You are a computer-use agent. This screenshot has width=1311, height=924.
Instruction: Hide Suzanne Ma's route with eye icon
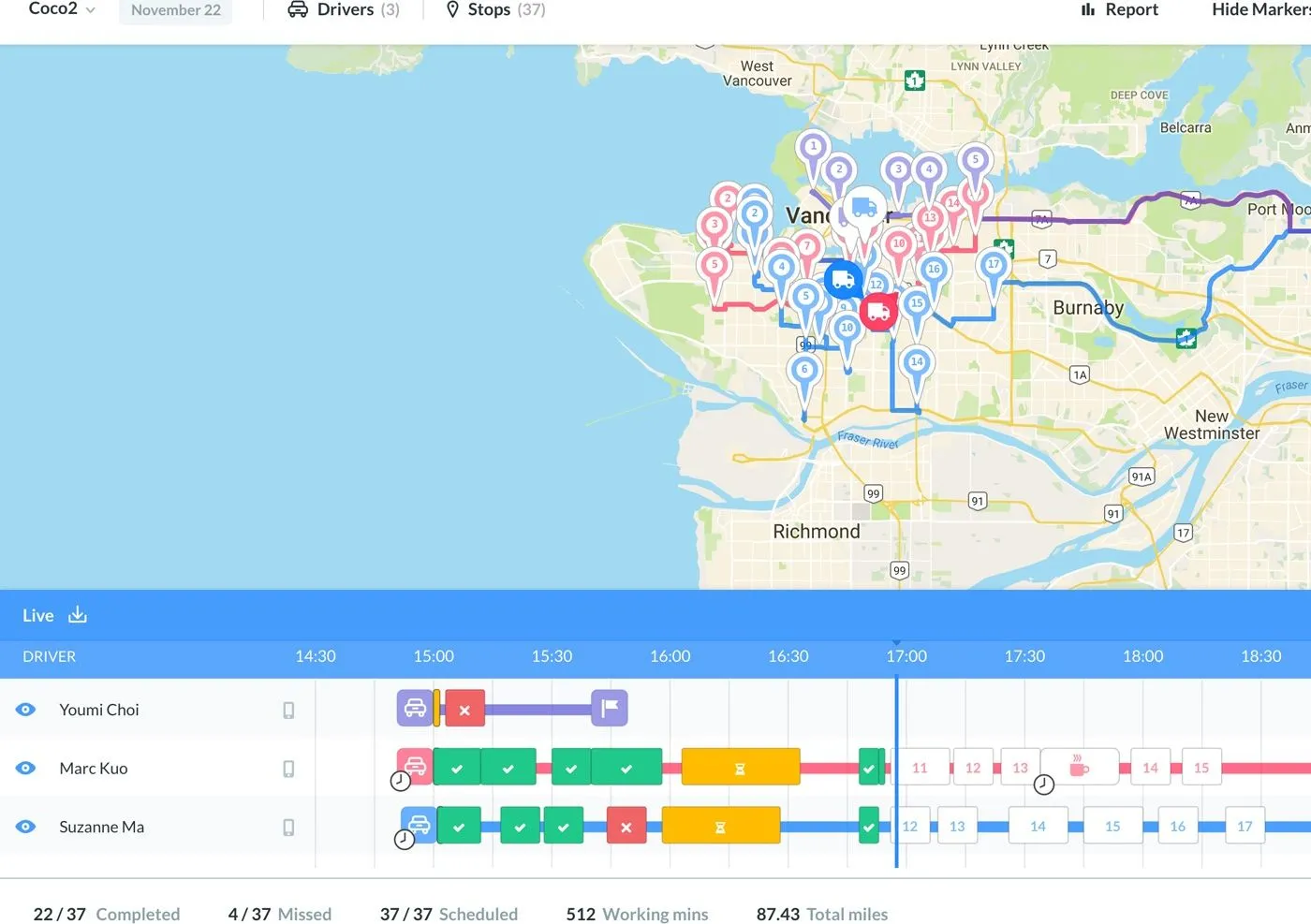coord(26,827)
